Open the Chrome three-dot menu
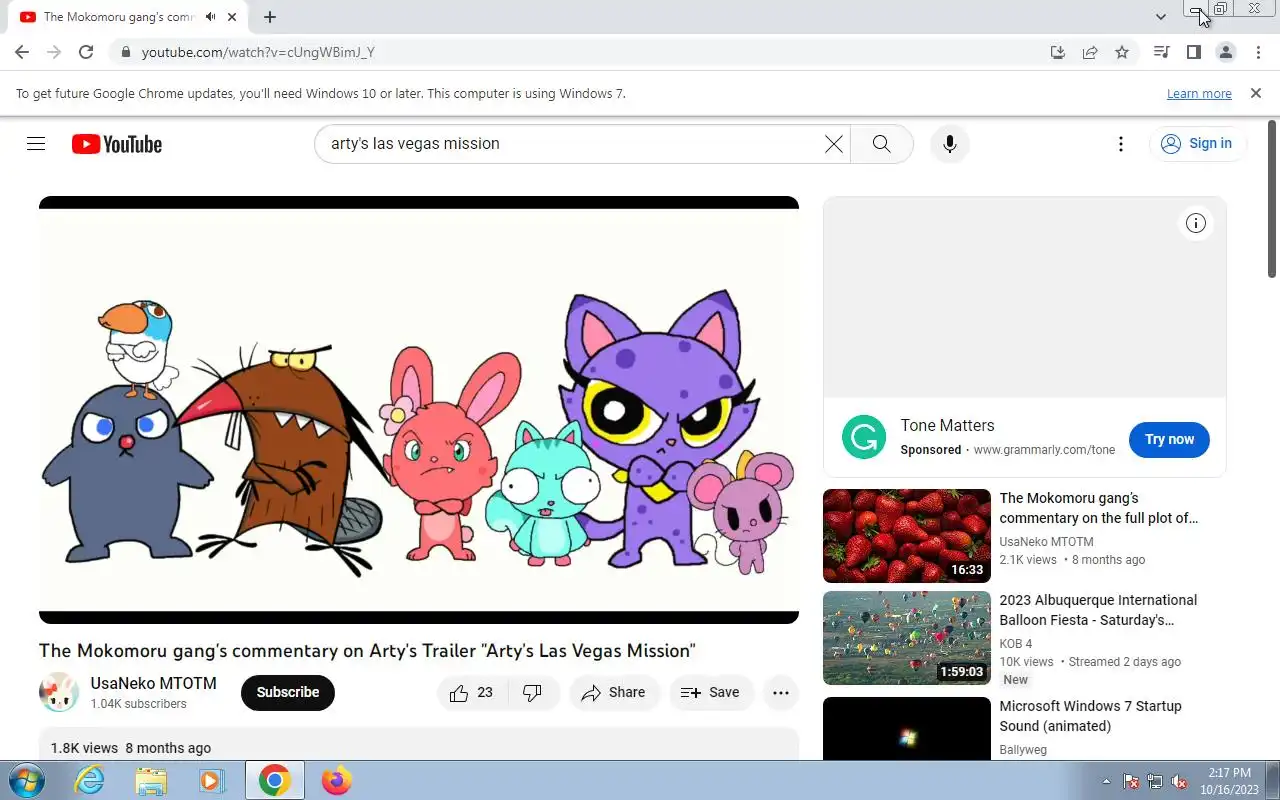The height and width of the screenshot is (800, 1280). [1257, 52]
